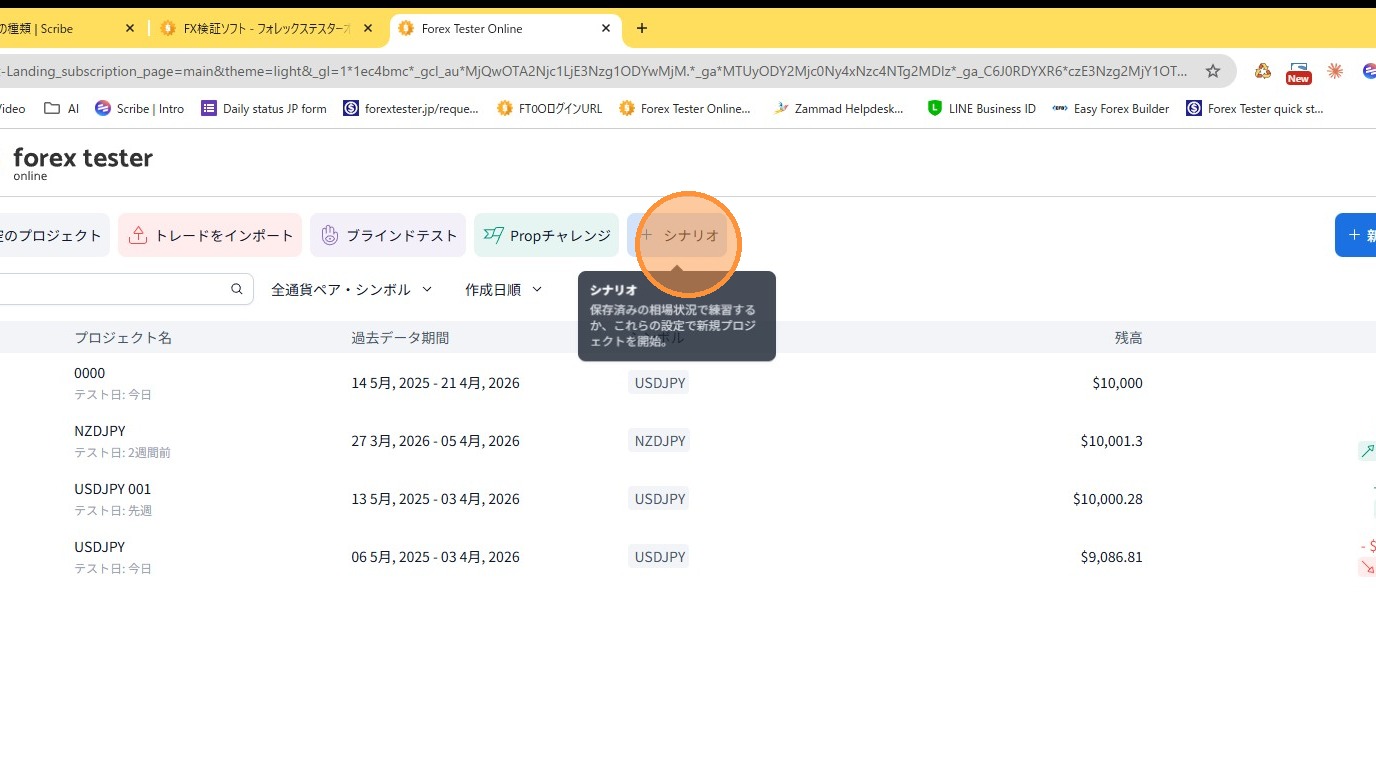Click the $10,001.3 balance value
1376x769 pixels.
[1112, 441]
